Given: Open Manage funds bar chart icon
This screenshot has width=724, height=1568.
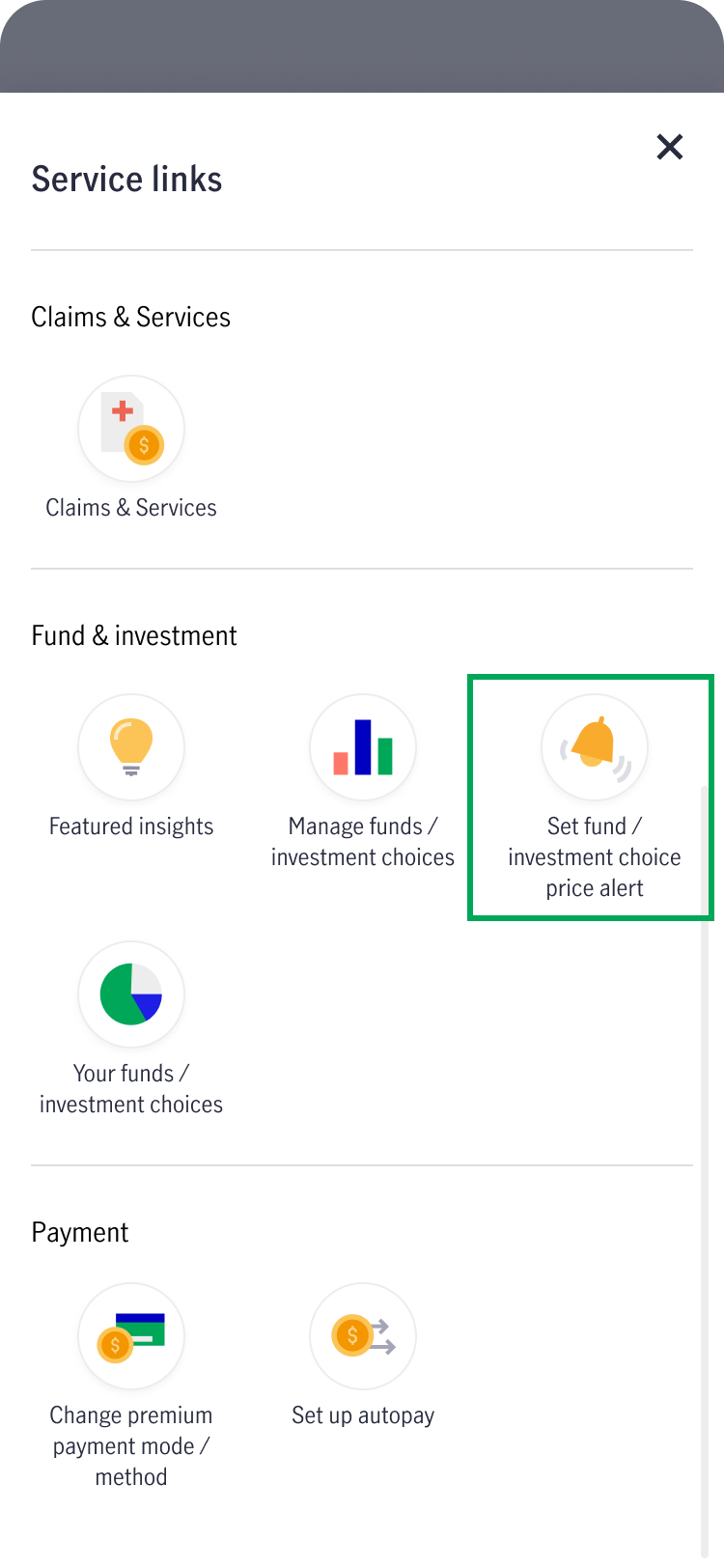Looking at the screenshot, I should (363, 747).
